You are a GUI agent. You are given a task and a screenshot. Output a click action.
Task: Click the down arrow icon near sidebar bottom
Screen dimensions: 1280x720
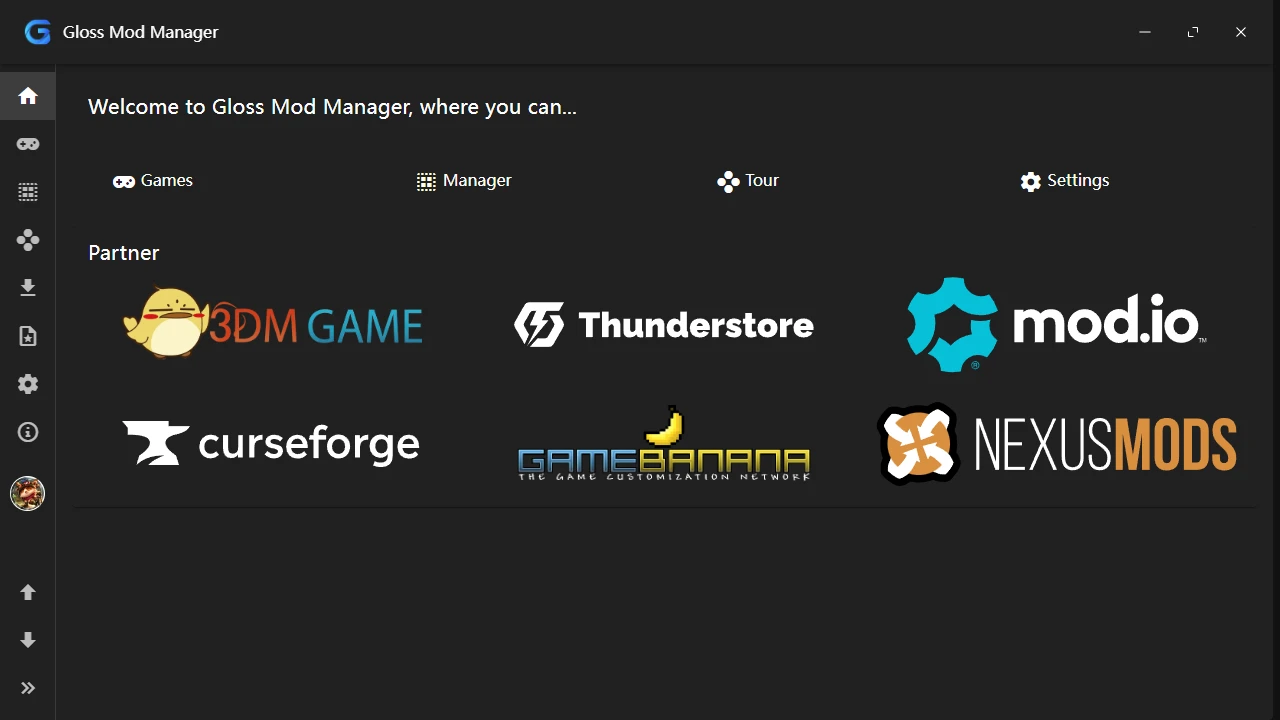coord(28,640)
